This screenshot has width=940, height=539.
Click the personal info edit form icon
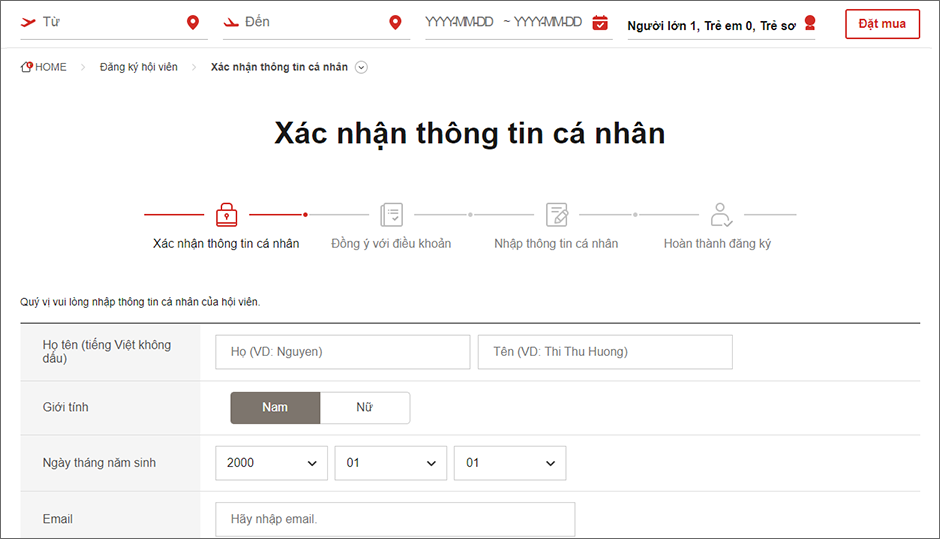pyautogui.click(x=556, y=214)
